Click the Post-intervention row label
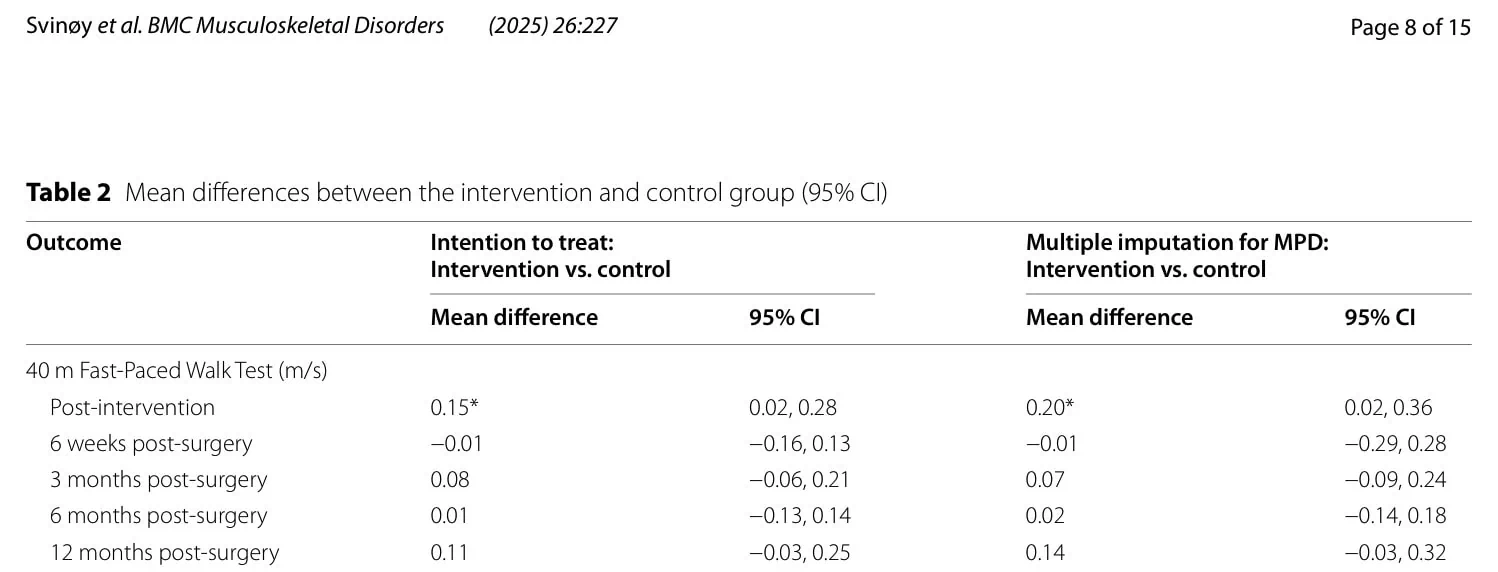 132,408
